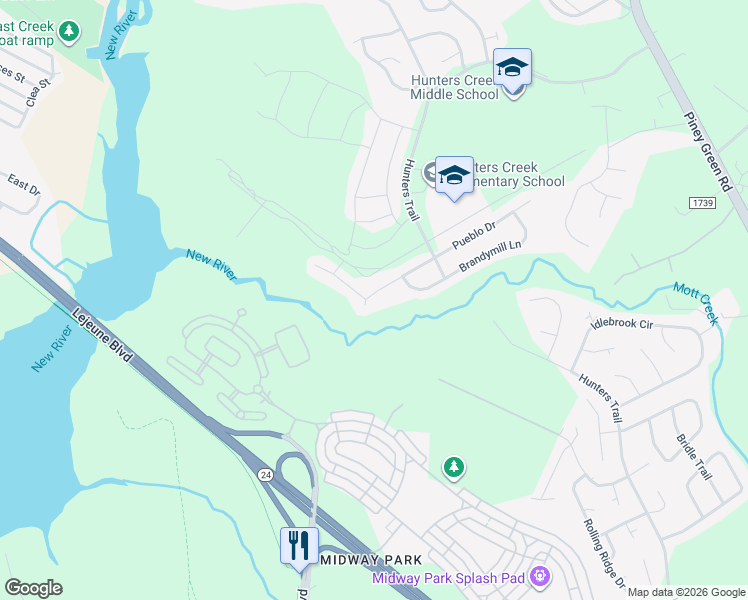Click the green park tree icon near Midway Park
This screenshot has width=748, height=600.
(x=454, y=467)
